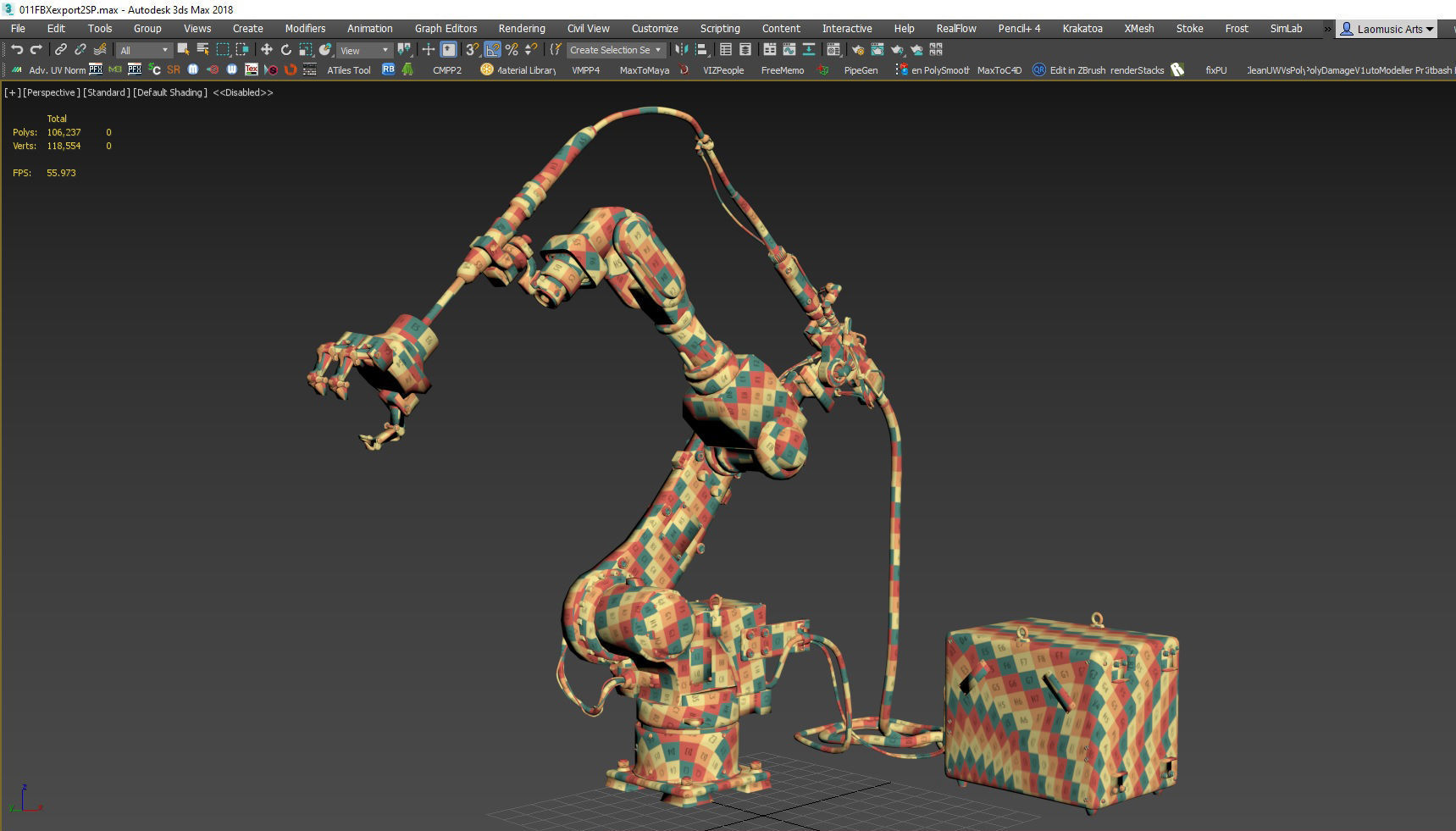This screenshot has width=1456, height=831.
Task: Open the Graph Editors menu
Action: (x=446, y=28)
